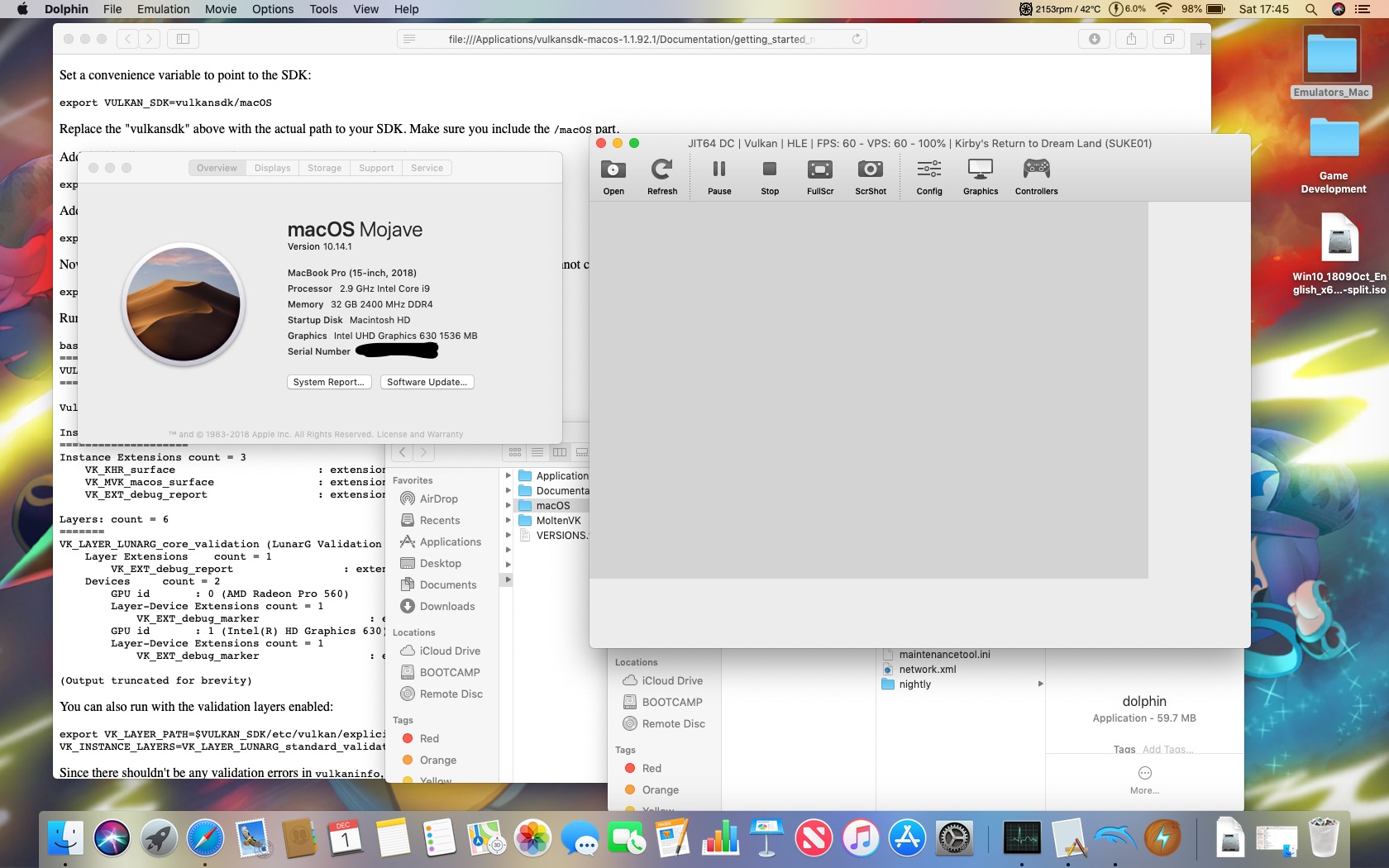The image size is (1389, 868).
Task: Expand the Application folder disclosure triangle
Action: [x=508, y=476]
